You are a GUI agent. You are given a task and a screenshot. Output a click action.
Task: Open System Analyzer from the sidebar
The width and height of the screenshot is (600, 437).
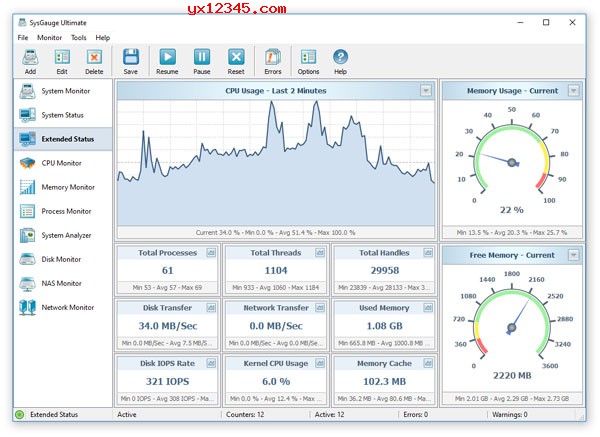point(63,235)
